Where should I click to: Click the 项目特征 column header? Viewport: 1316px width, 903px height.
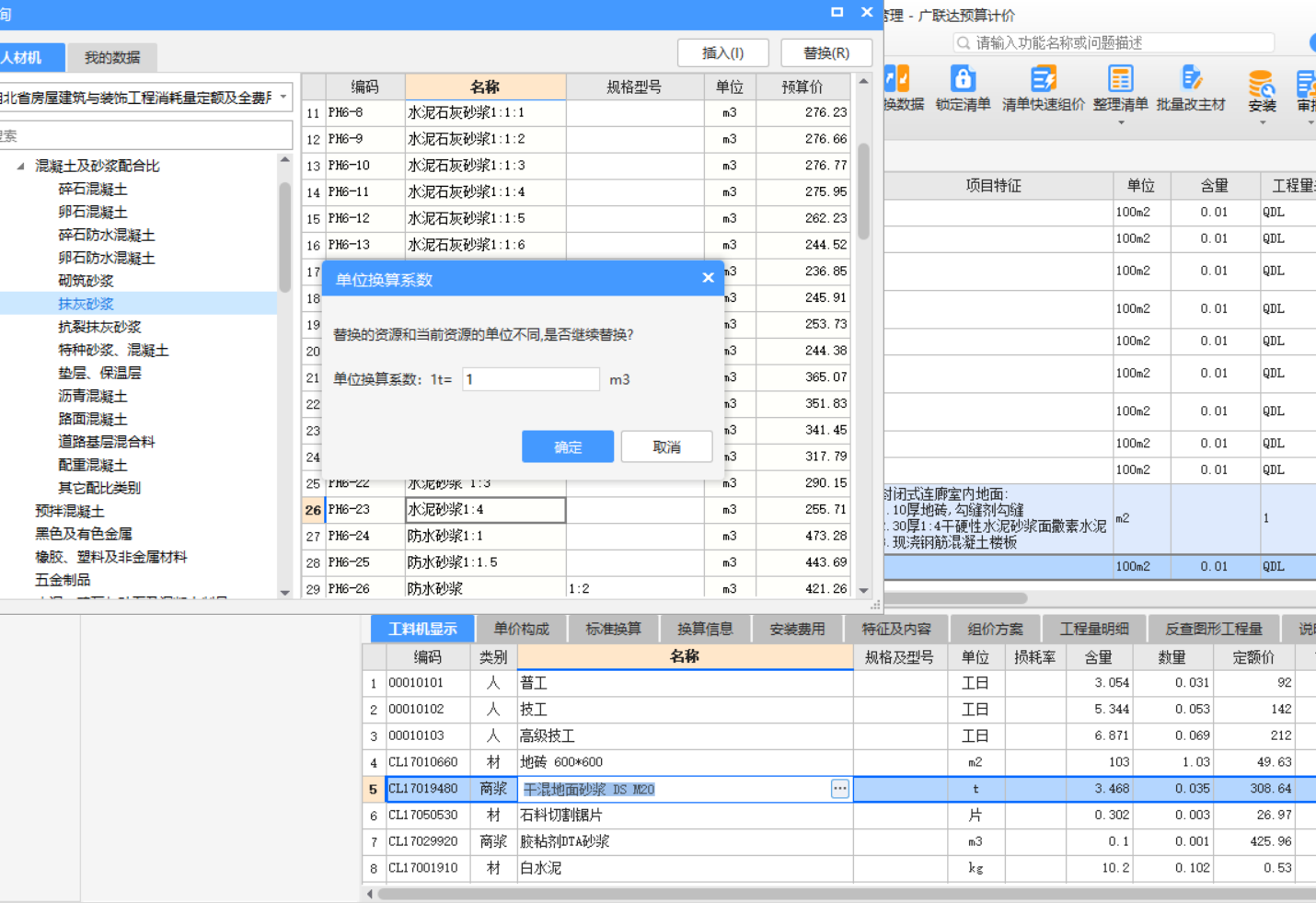tap(994, 186)
